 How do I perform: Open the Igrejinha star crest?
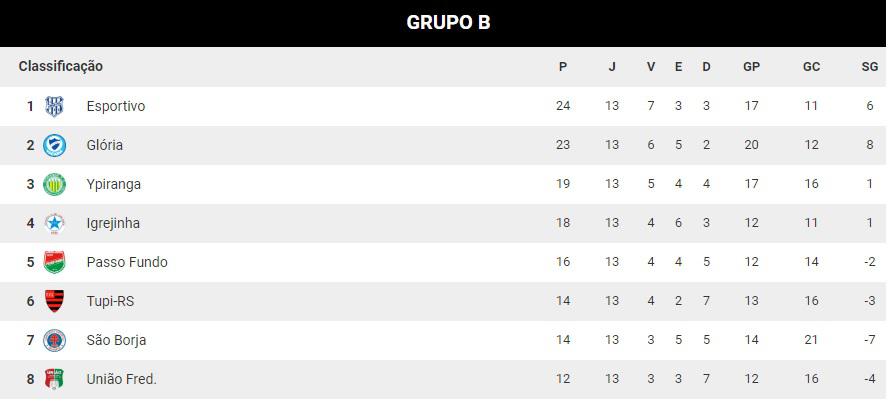pos(55,223)
